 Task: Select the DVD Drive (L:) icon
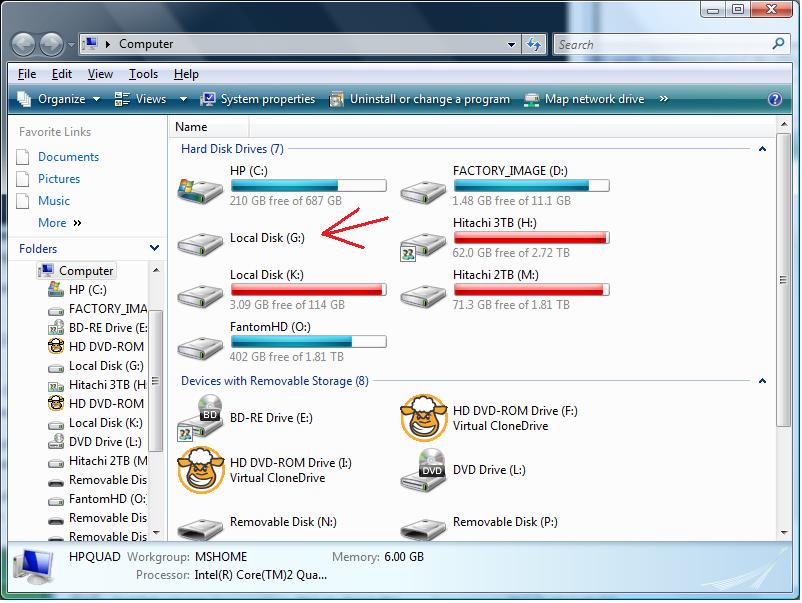[x=423, y=470]
